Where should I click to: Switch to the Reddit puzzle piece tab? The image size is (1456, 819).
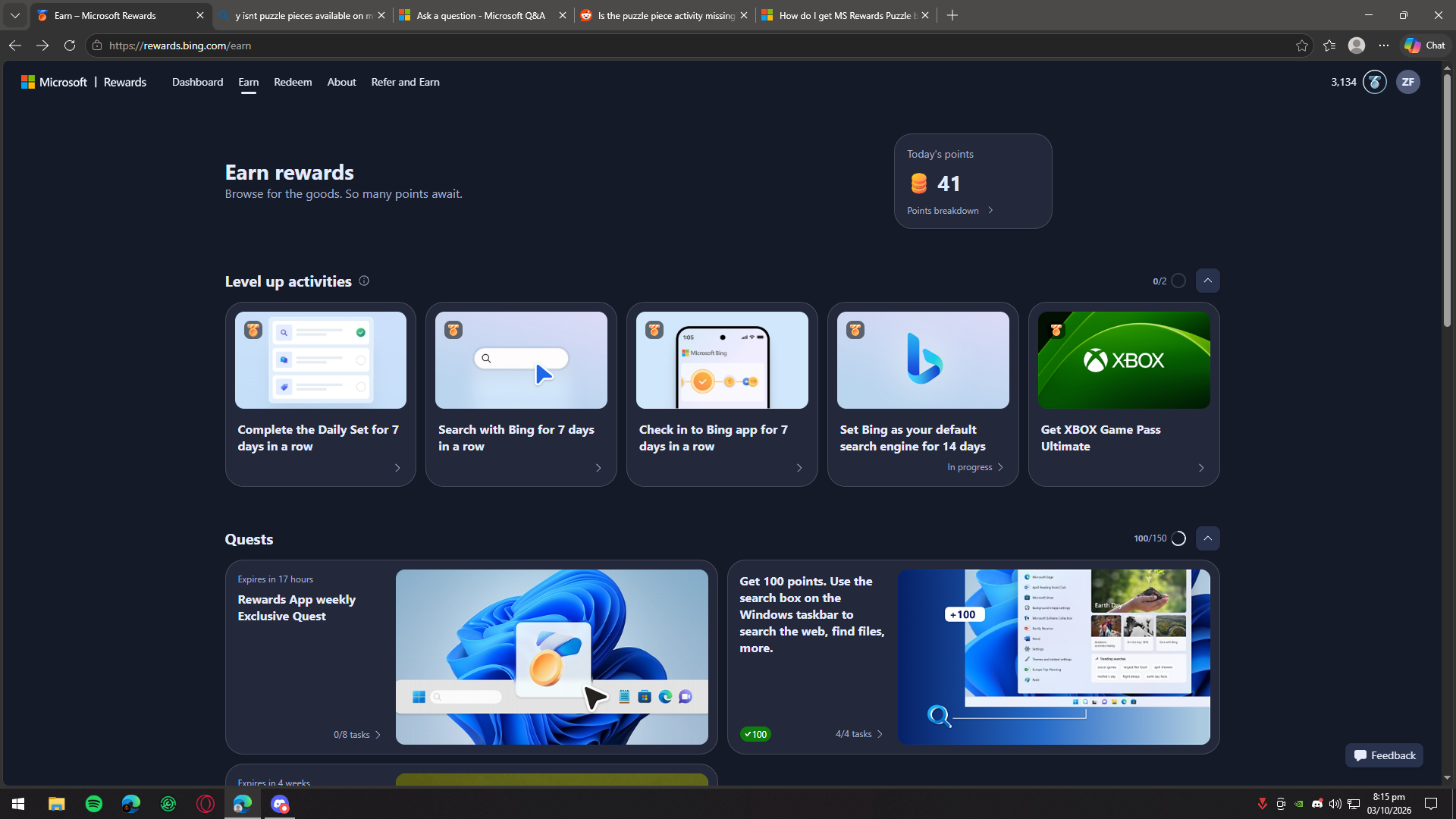click(x=665, y=15)
